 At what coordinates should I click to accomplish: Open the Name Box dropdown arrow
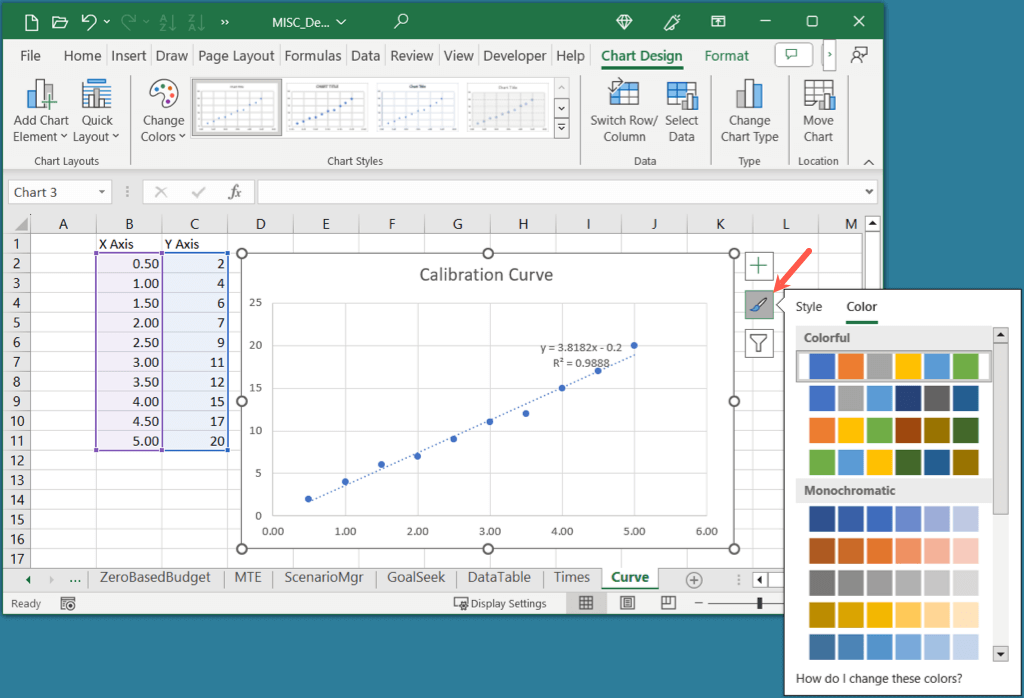pyautogui.click(x=102, y=192)
